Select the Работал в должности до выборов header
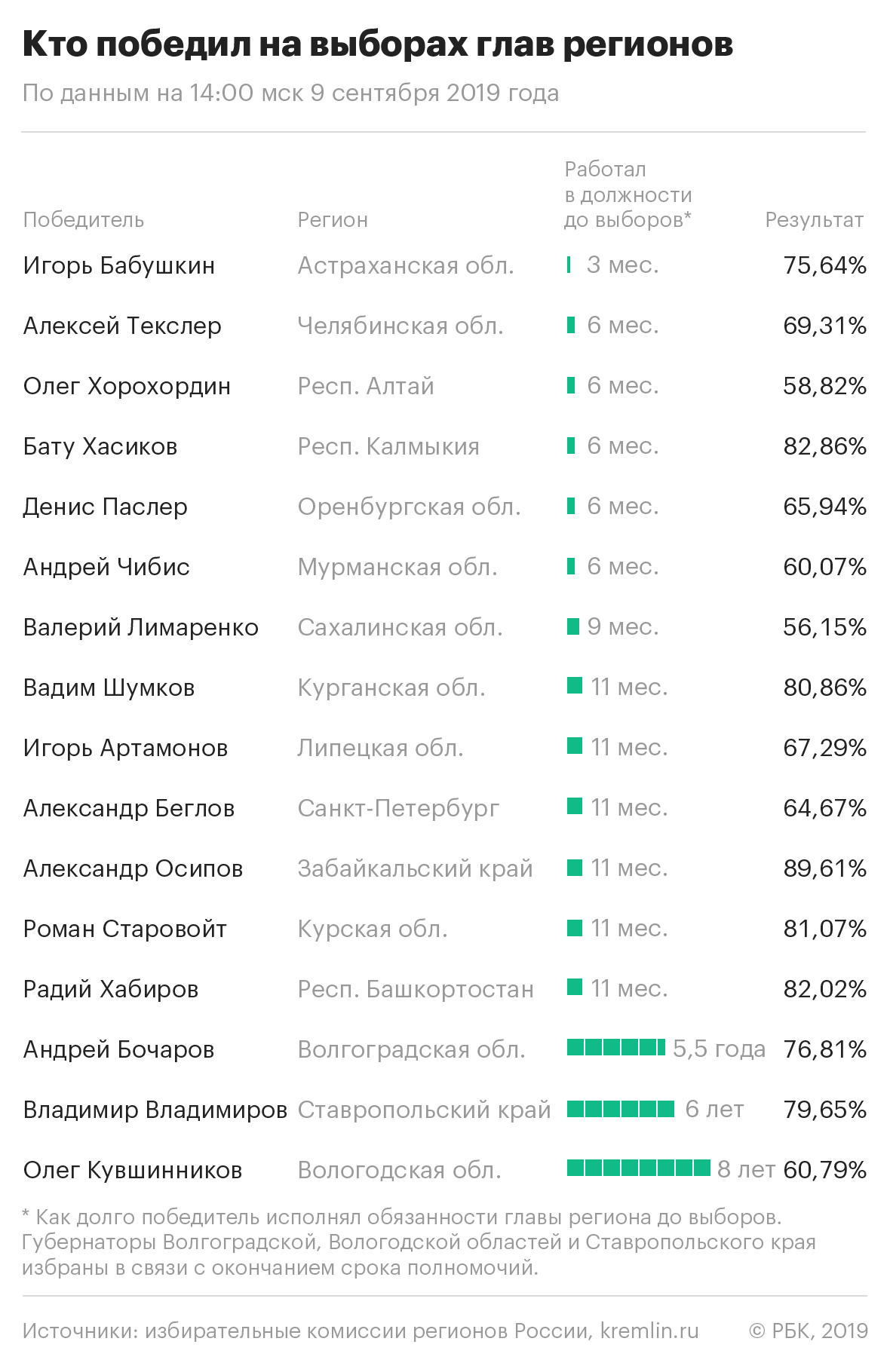 [x=628, y=194]
